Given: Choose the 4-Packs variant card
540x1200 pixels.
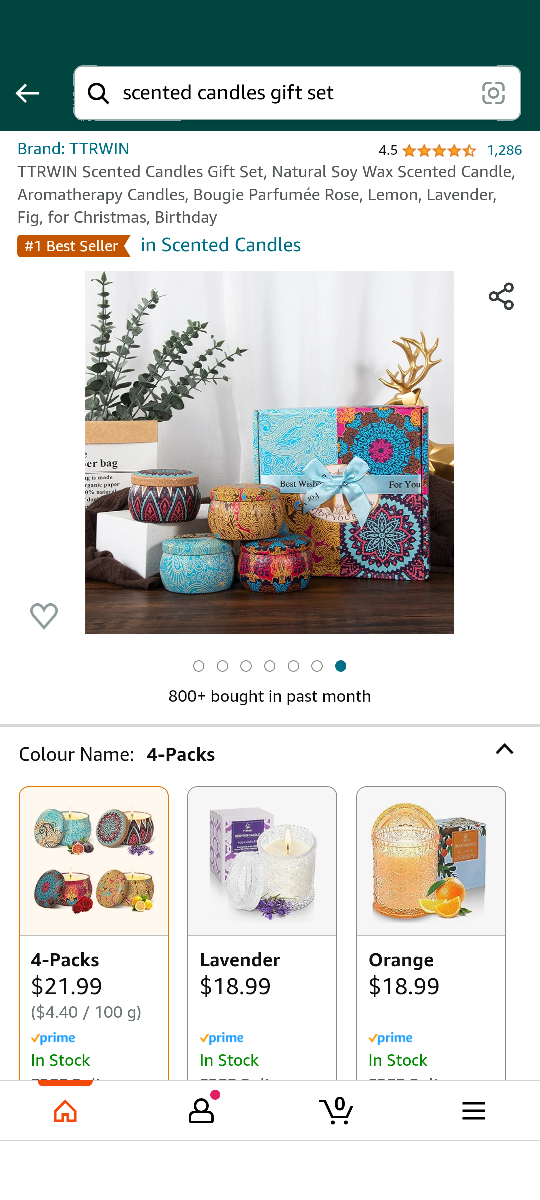Looking at the screenshot, I should pyautogui.click(x=94, y=933).
